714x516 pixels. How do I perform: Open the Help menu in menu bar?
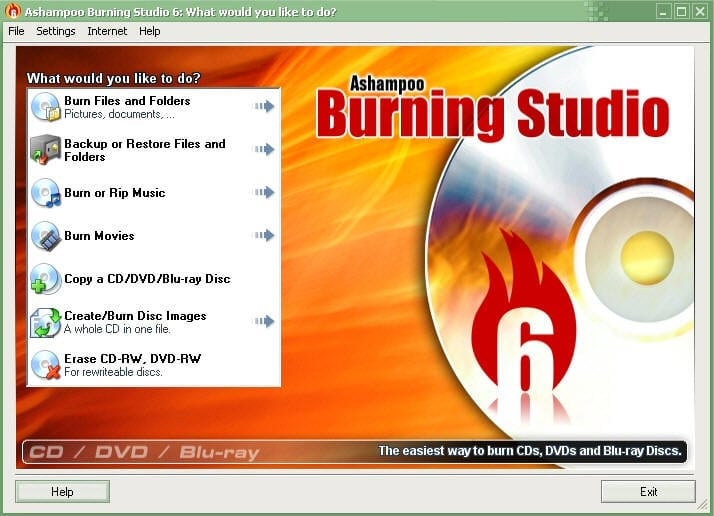[149, 31]
